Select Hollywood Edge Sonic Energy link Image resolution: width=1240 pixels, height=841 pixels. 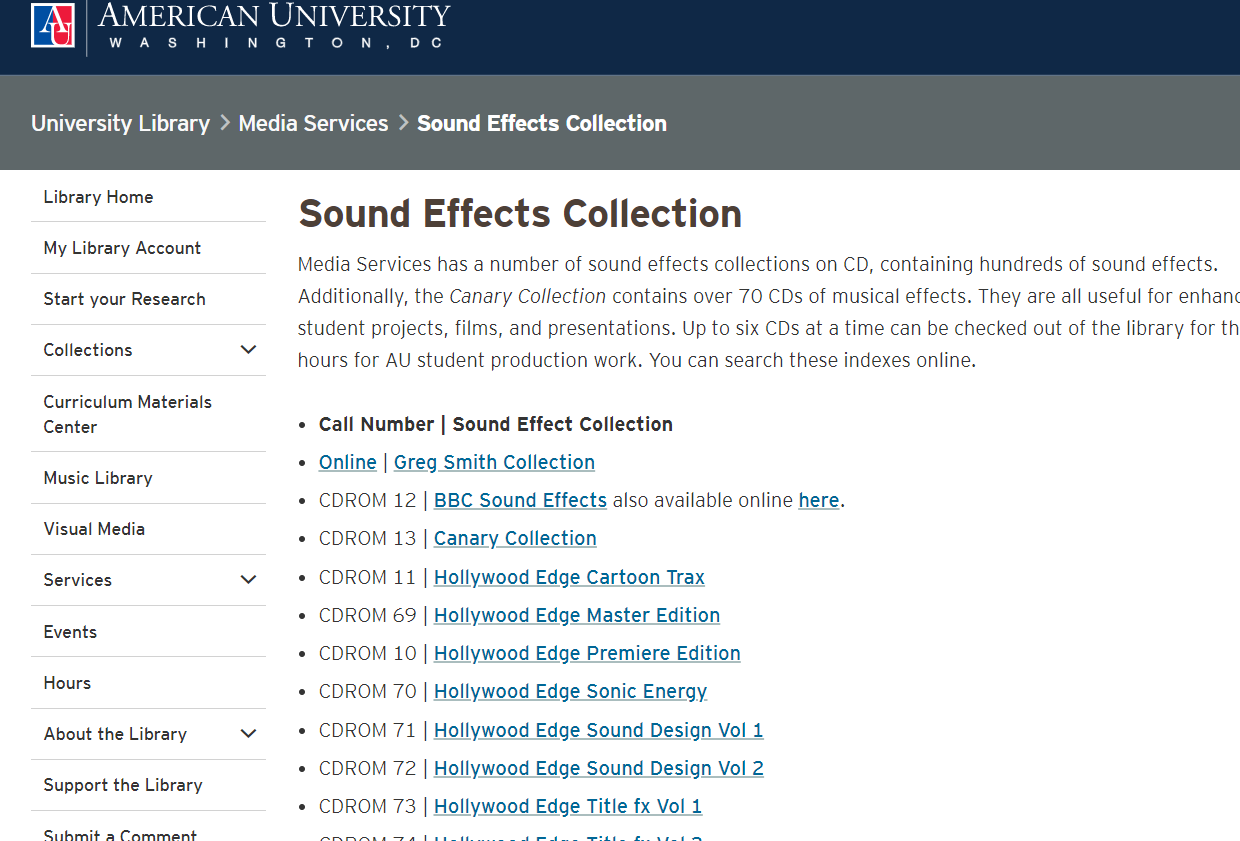[570, 691]
